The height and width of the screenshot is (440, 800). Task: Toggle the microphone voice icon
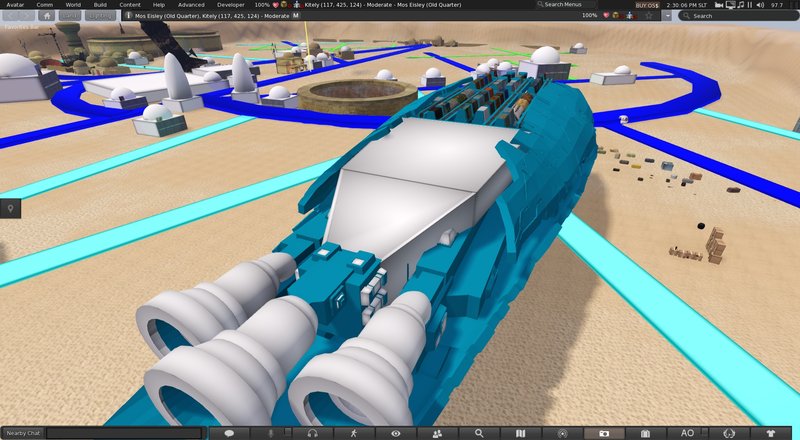click(270, 433)
